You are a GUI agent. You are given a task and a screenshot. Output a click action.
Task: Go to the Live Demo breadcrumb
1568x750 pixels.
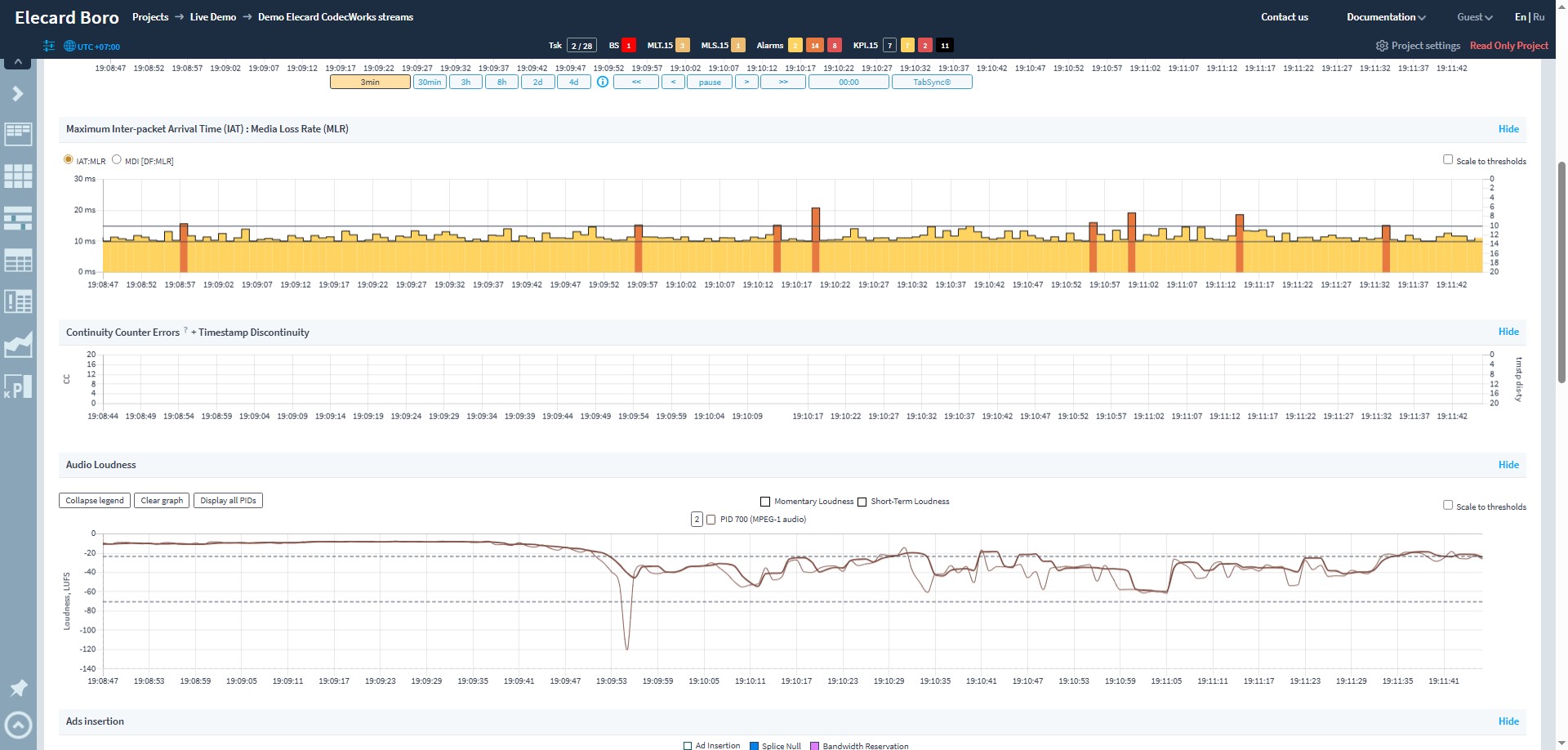[x=213, y=17]
